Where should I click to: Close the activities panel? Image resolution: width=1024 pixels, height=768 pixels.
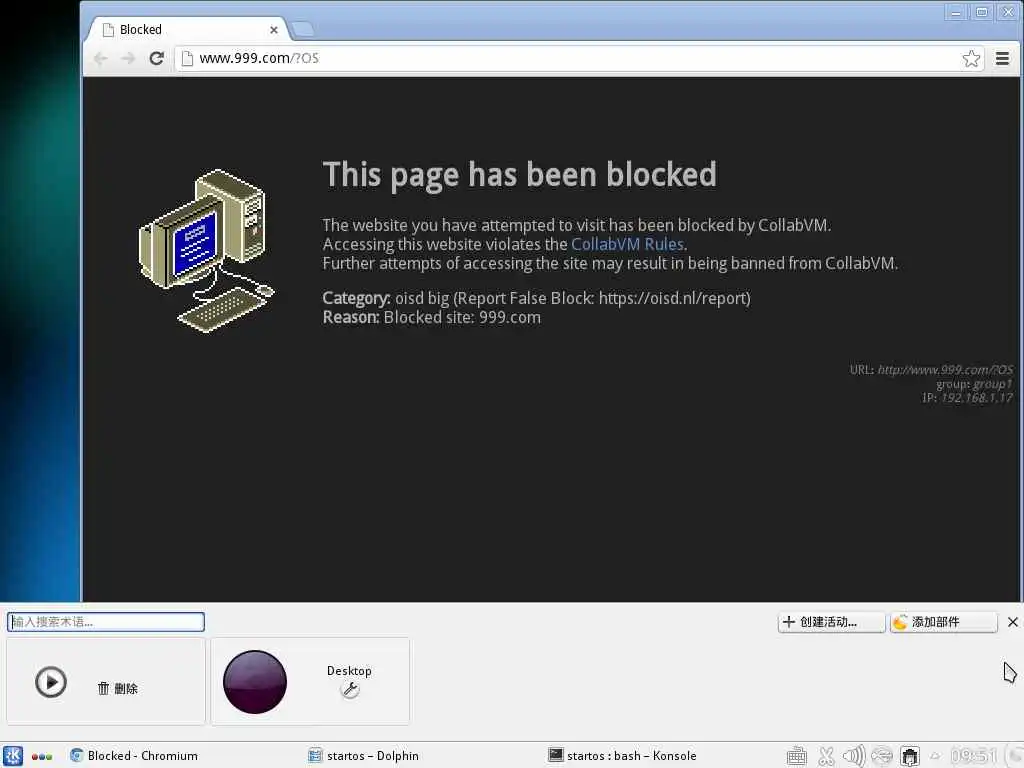coord(1012,622)
